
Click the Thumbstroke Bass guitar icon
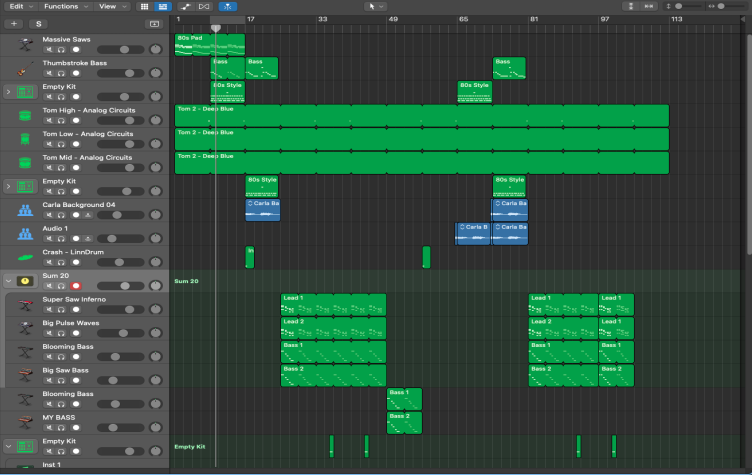(25, 68)
